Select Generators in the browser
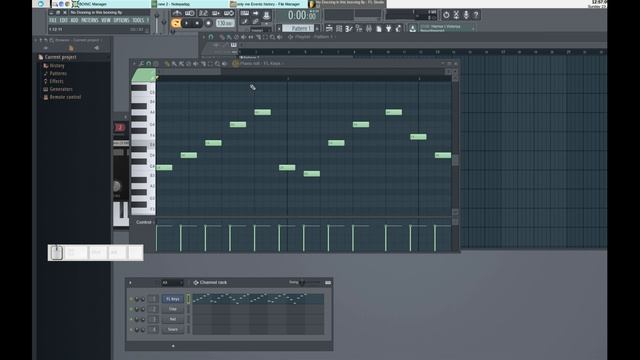The width and height of the screenshot is (640, 360). (x=61, y=89)
